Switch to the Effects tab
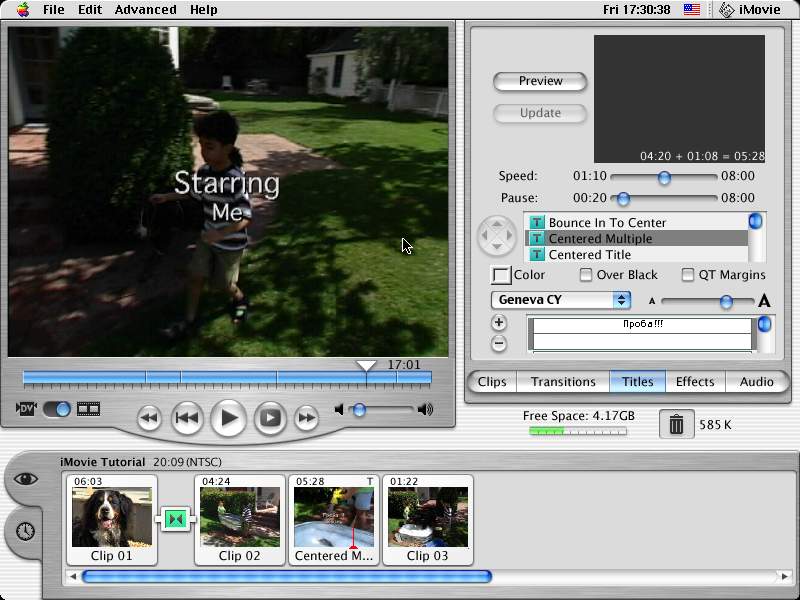The image size is (800, 600). (695, 382)
